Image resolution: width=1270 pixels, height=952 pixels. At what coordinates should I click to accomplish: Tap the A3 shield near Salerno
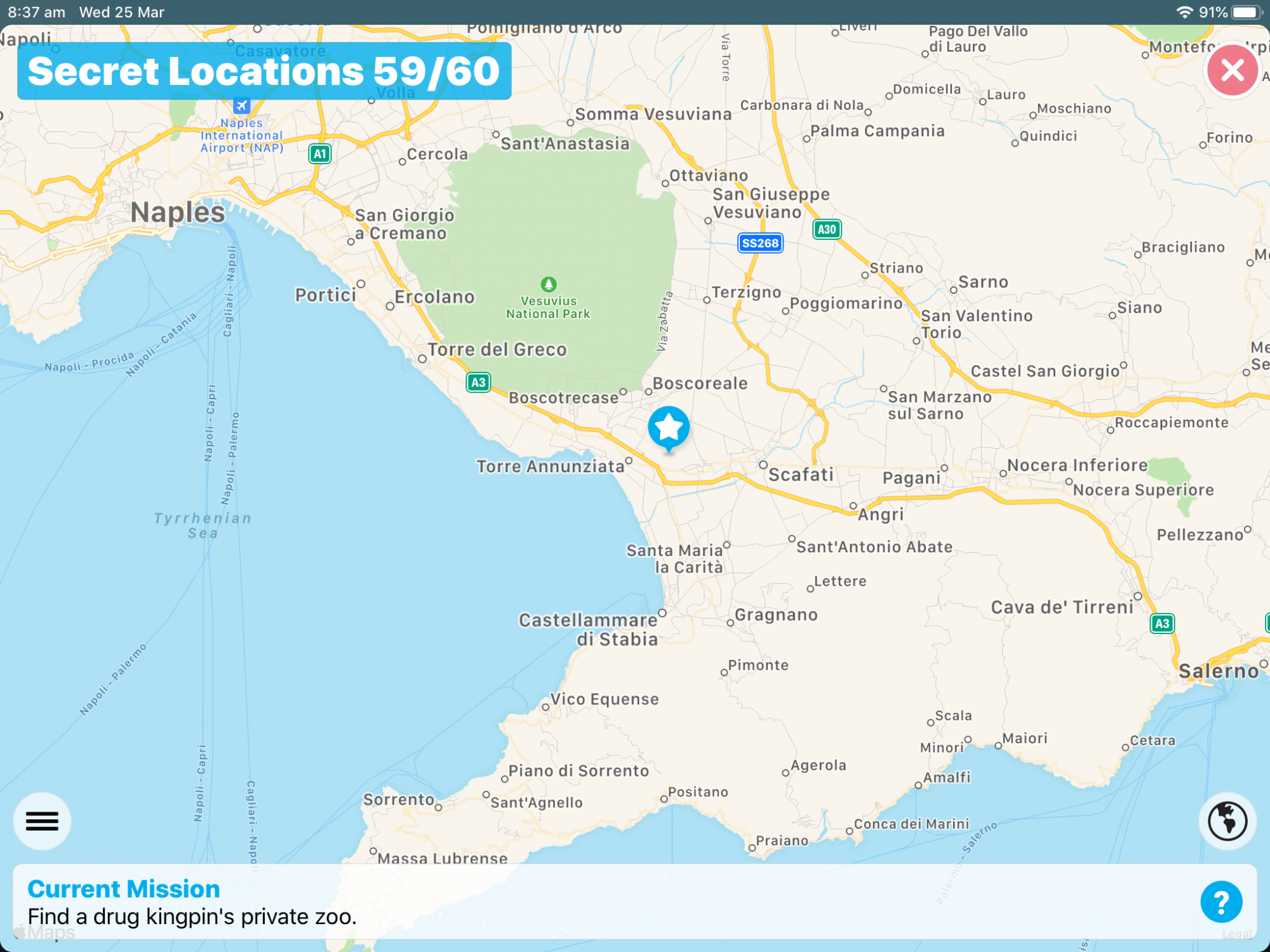[x=1162, y=623]
